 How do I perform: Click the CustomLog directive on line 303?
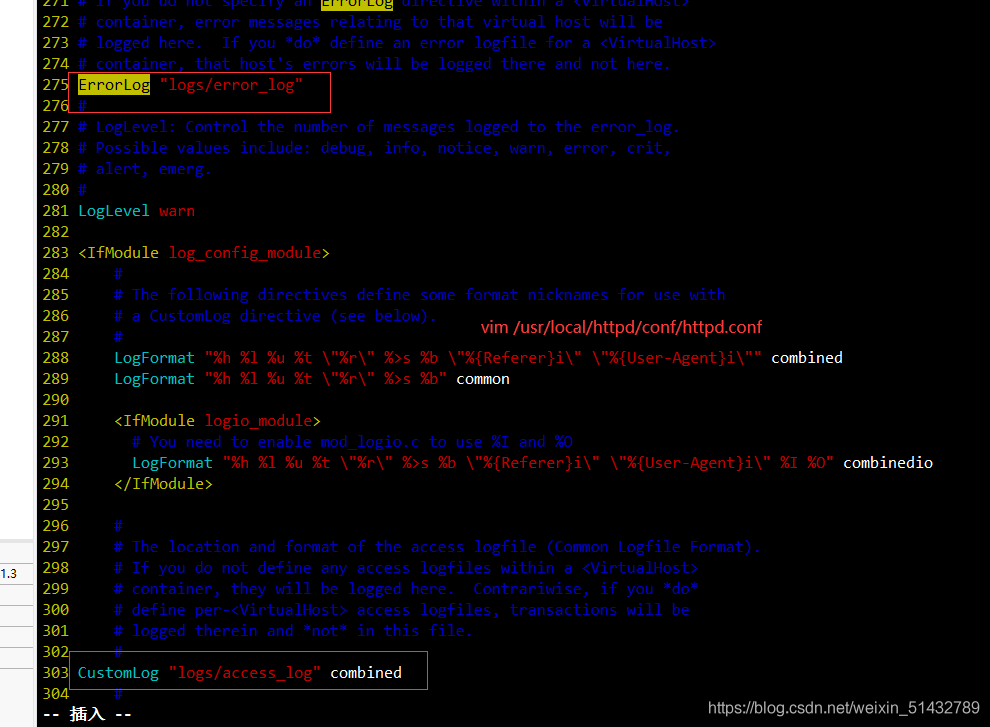[119, 673]
